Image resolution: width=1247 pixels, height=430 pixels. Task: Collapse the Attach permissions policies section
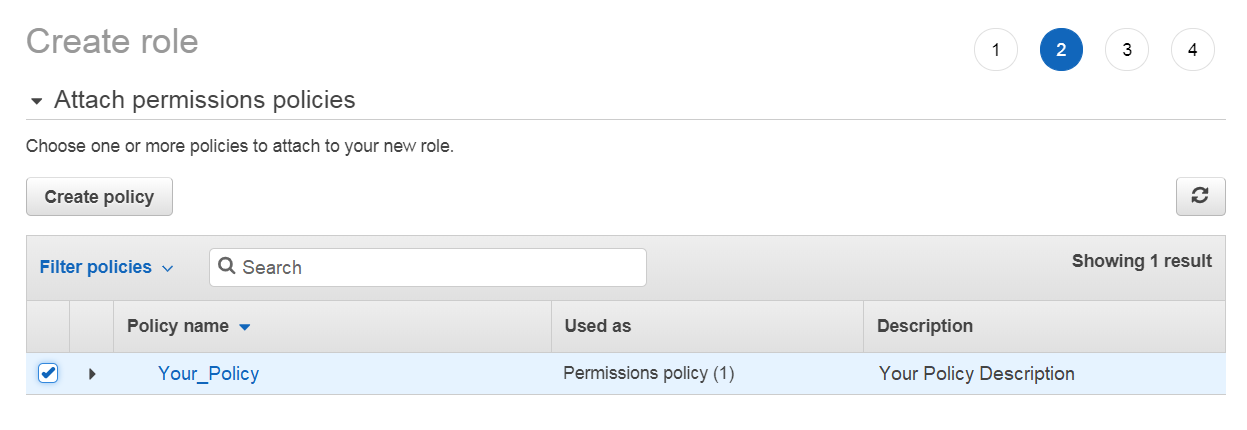[37, 101]
